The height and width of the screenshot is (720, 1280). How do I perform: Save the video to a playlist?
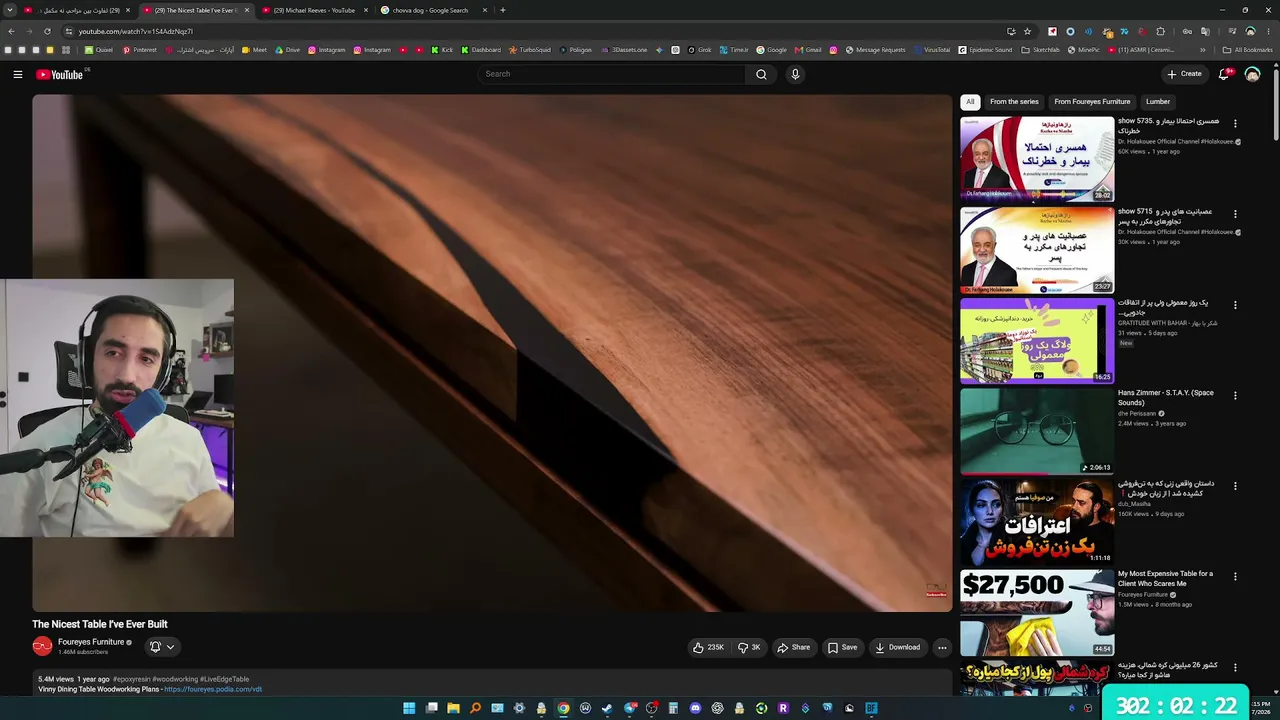[842, 647]
